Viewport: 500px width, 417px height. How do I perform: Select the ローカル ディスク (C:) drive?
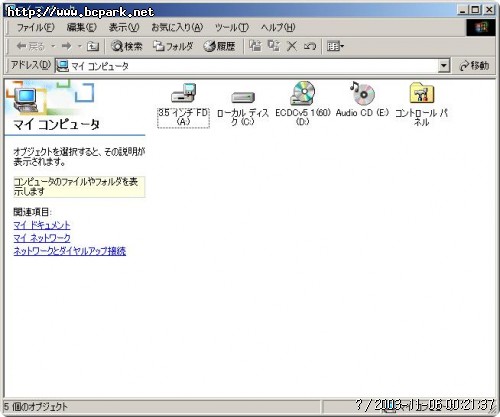point(243,108)
